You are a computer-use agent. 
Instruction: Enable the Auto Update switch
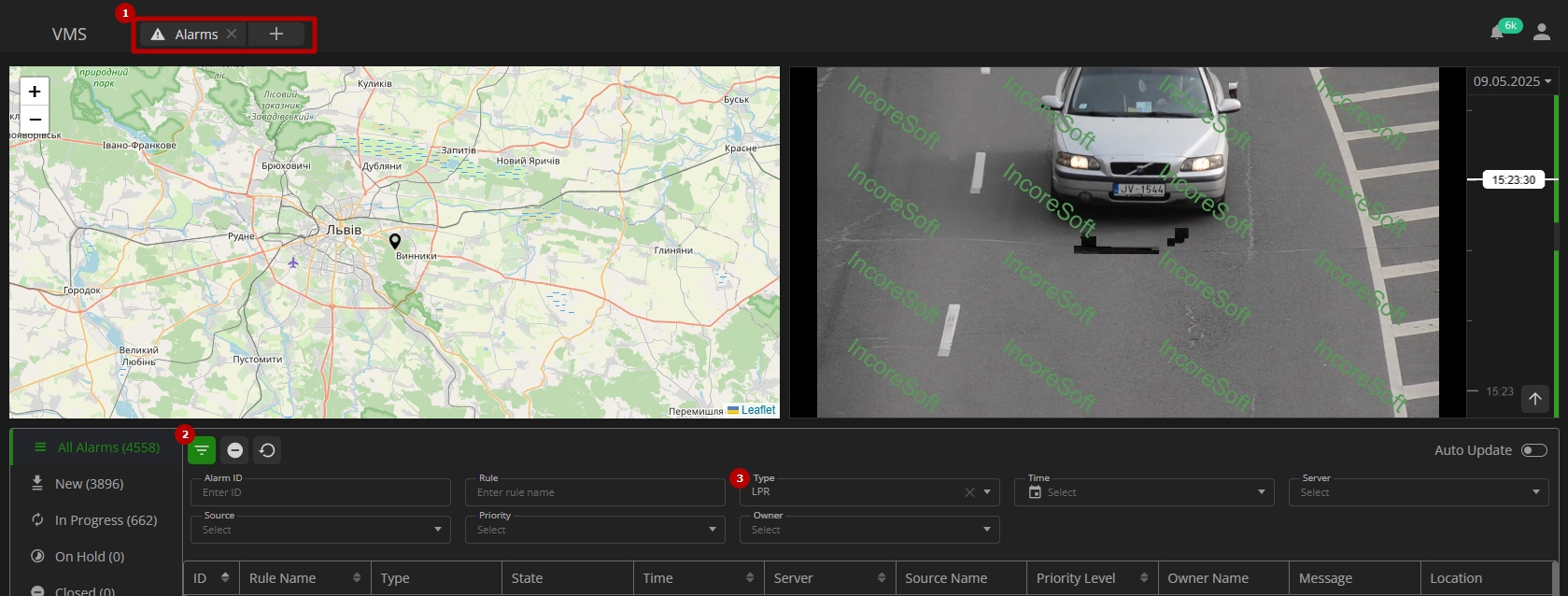coord(1534,450)
